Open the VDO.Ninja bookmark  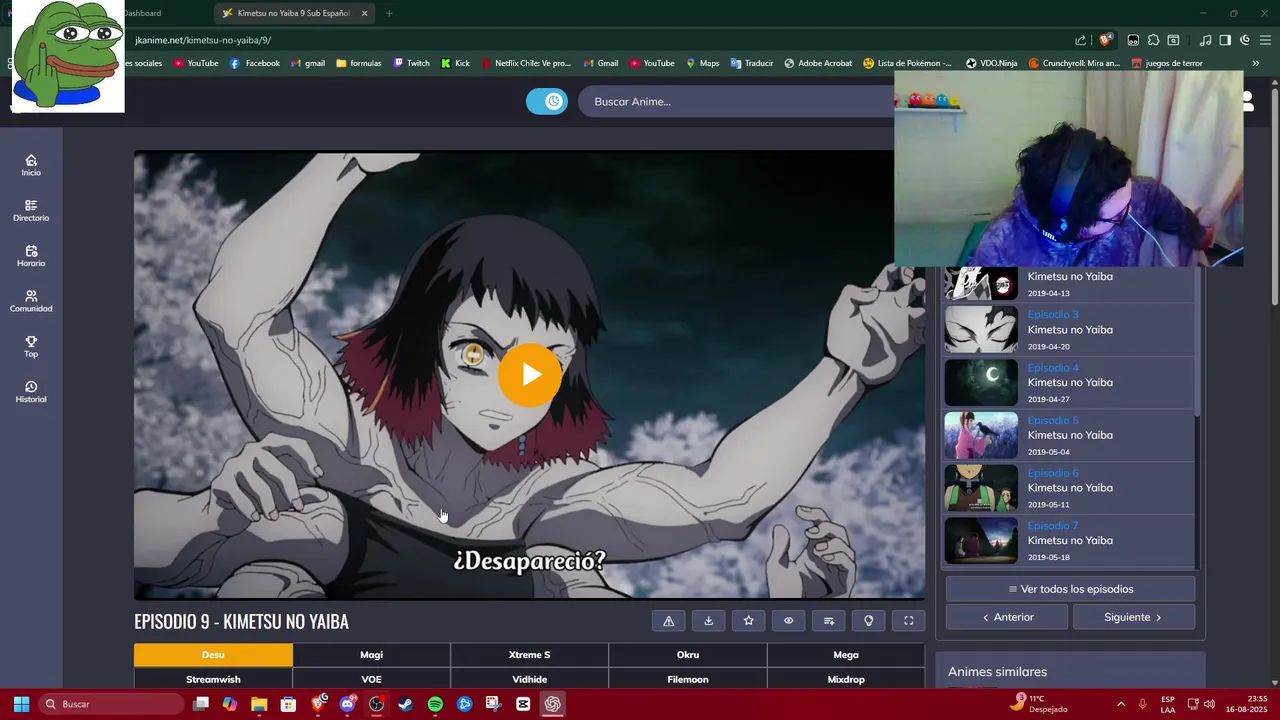[x=991, y=63]
